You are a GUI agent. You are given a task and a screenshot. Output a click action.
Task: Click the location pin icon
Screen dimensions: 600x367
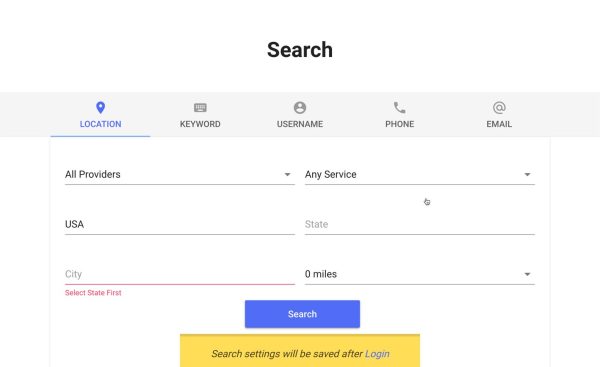(x=100, y=108)
